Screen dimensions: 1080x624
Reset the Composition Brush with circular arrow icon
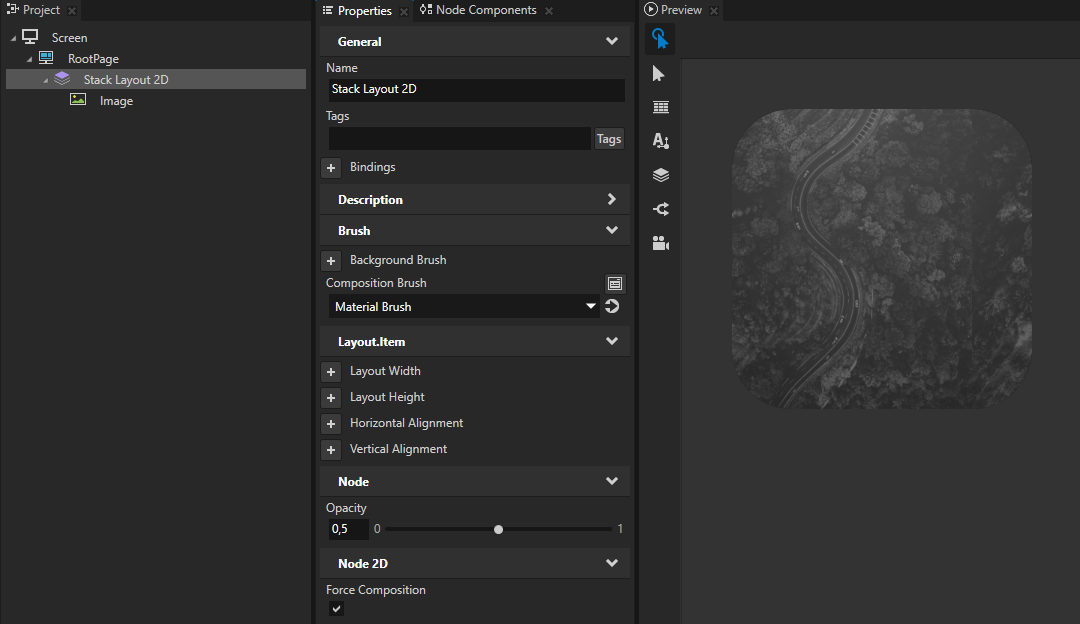[x=612, y=307]
